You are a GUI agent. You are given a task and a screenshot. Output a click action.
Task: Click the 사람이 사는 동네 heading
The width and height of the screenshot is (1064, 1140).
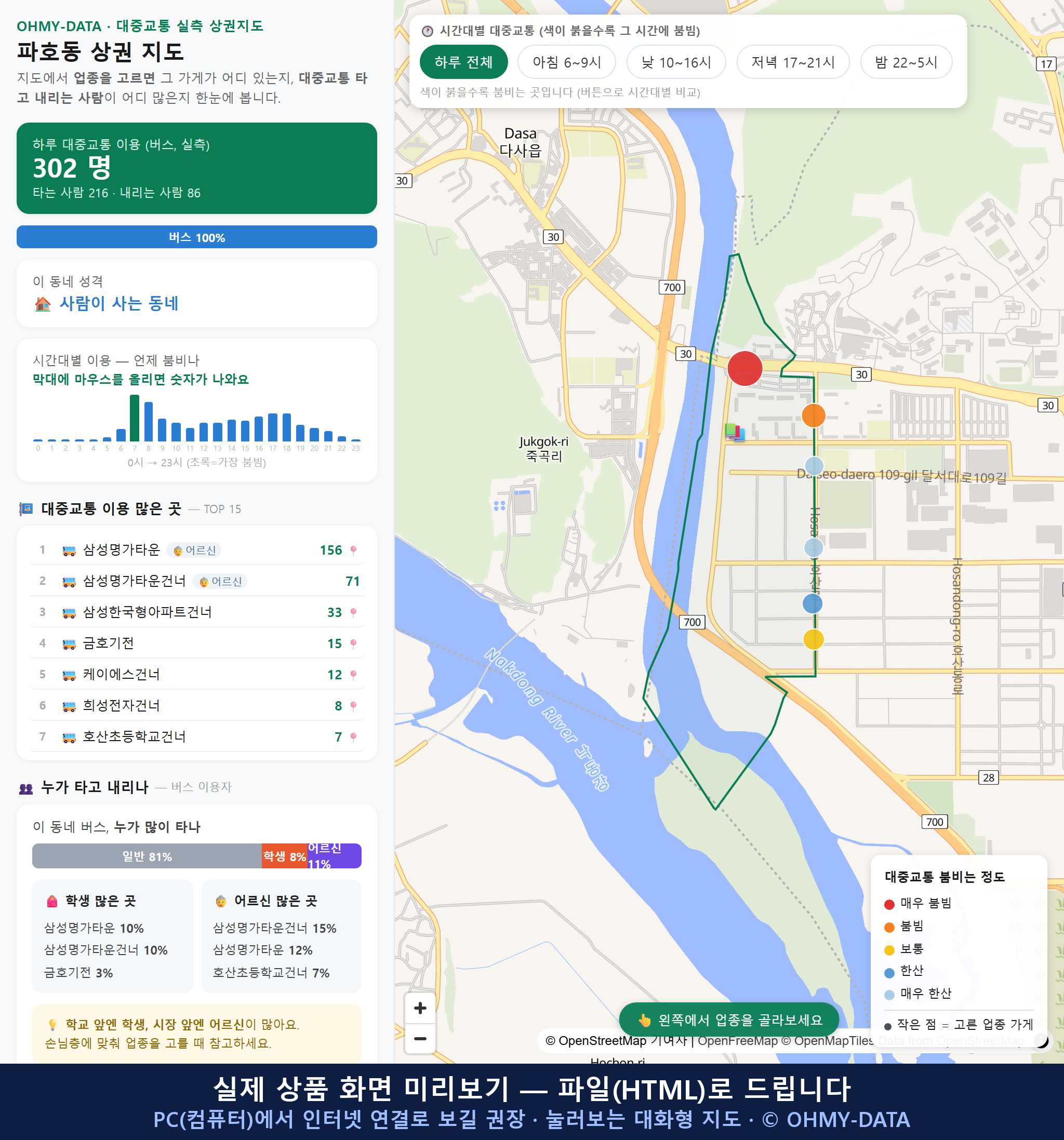coord(119,303)
